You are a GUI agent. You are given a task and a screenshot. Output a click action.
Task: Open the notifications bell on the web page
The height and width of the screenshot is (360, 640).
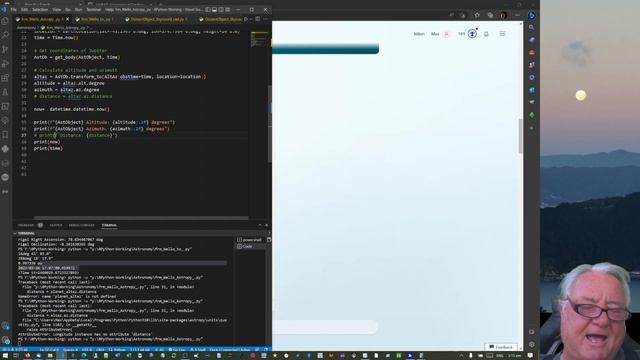click(486, 34)
